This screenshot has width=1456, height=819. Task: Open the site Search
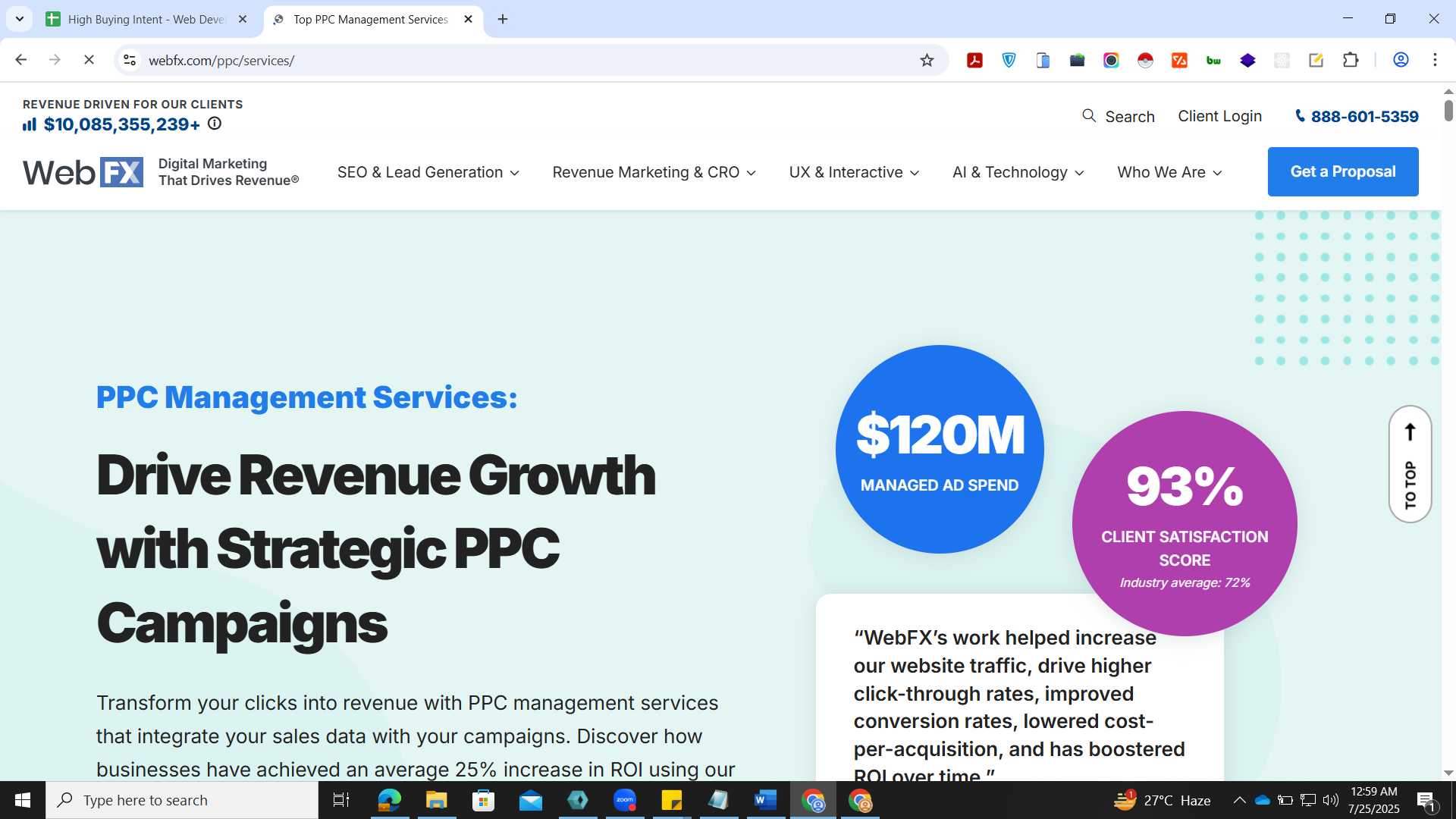pos(1119,116)
